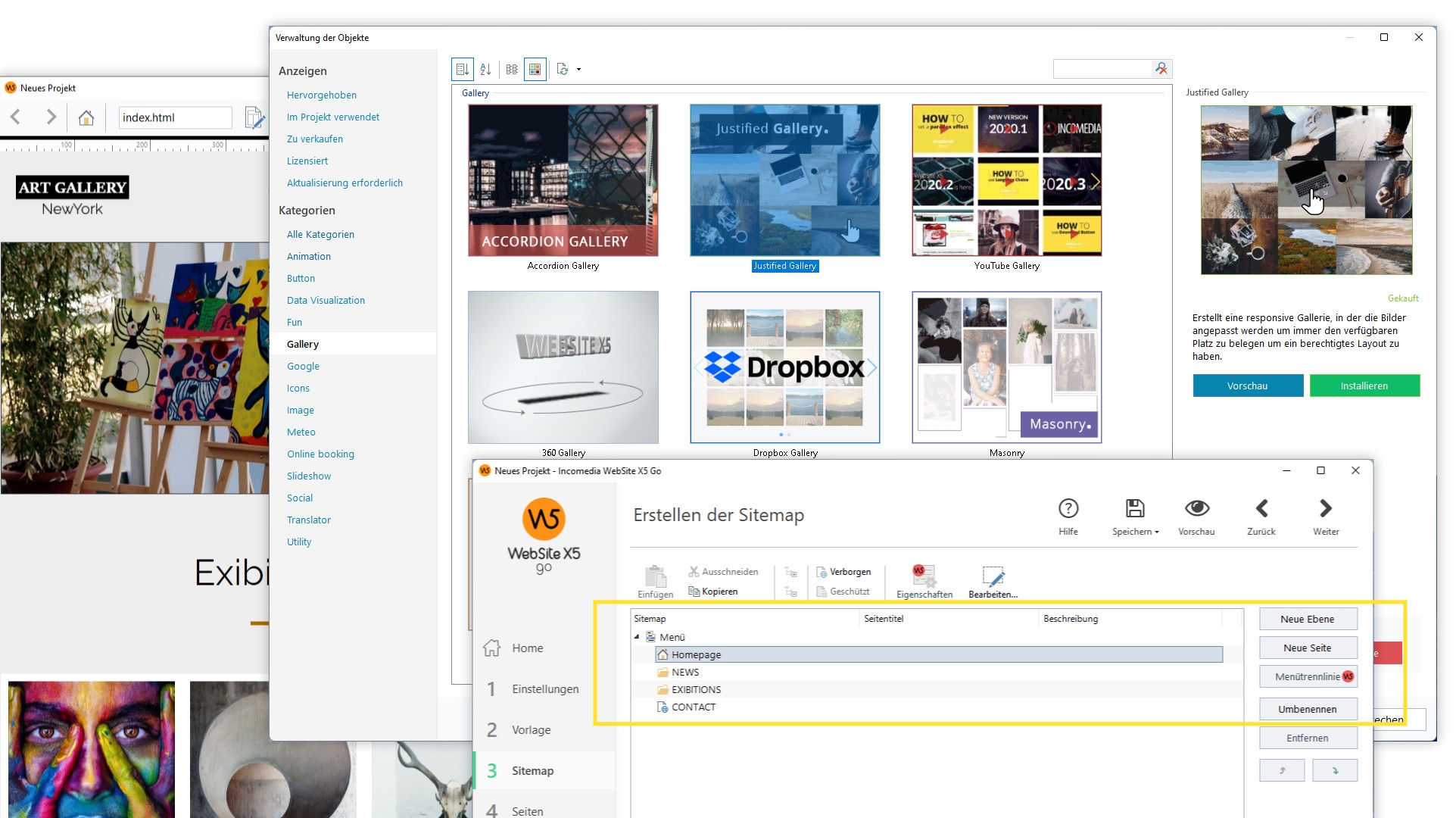Choose Animation category
This screenshot has width=1456, height=818.
(x=309, y=256)
